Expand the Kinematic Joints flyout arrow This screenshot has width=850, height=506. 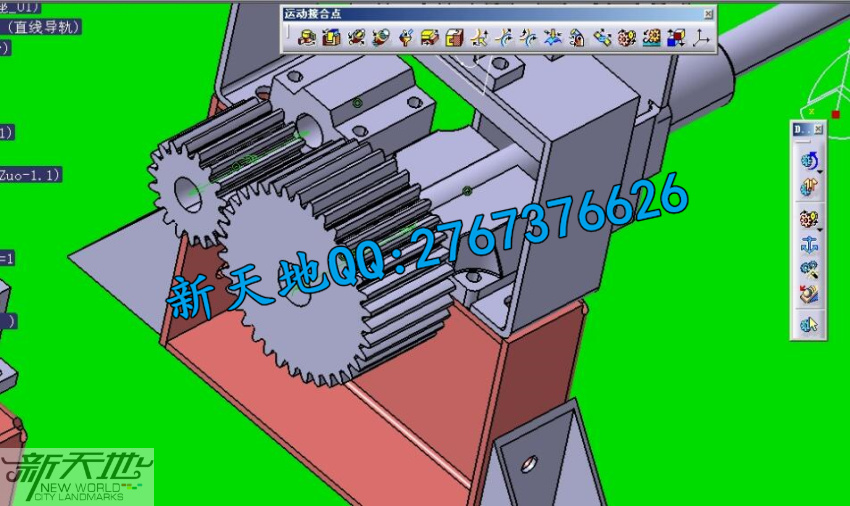point(820,230)
